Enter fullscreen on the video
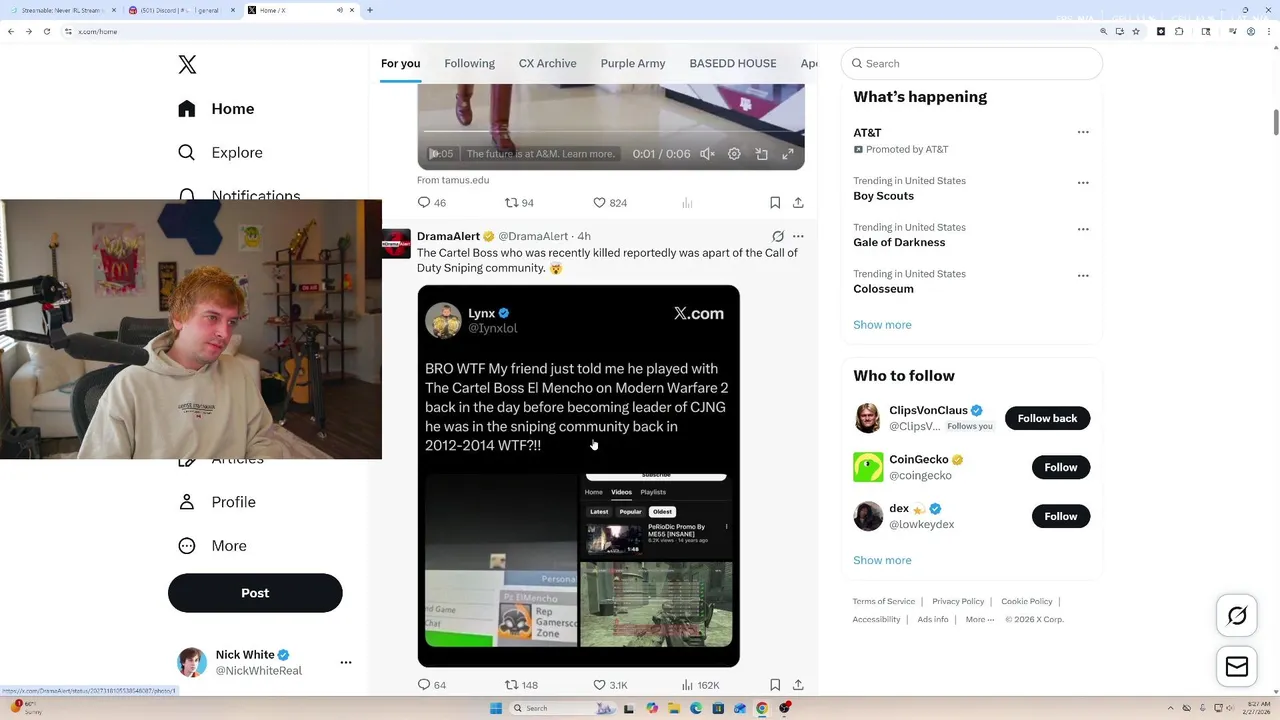This screenshot has height=720, width=1280. click(x=788, y=154)
